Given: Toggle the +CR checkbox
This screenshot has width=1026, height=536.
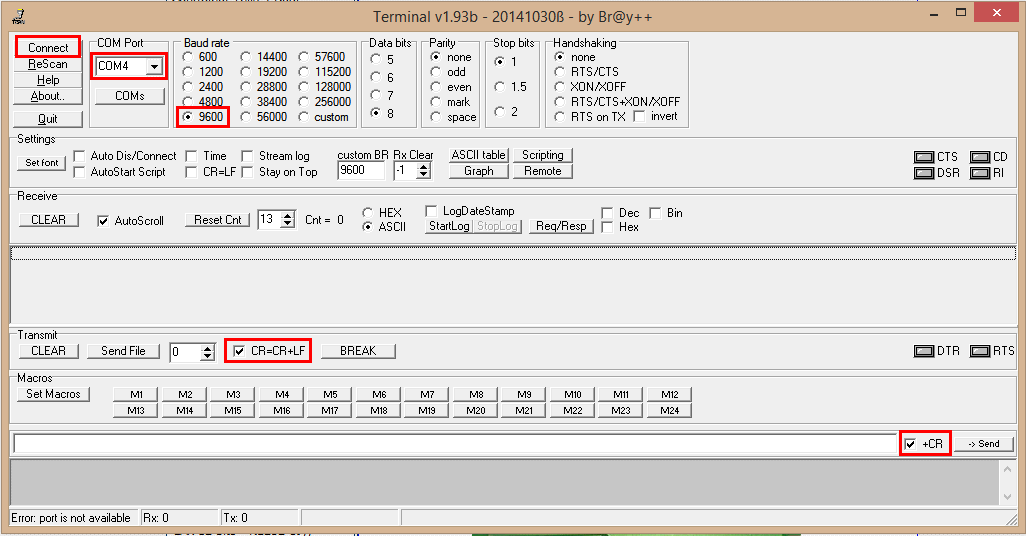Looking at the screenshot, I should pos(910,444).
